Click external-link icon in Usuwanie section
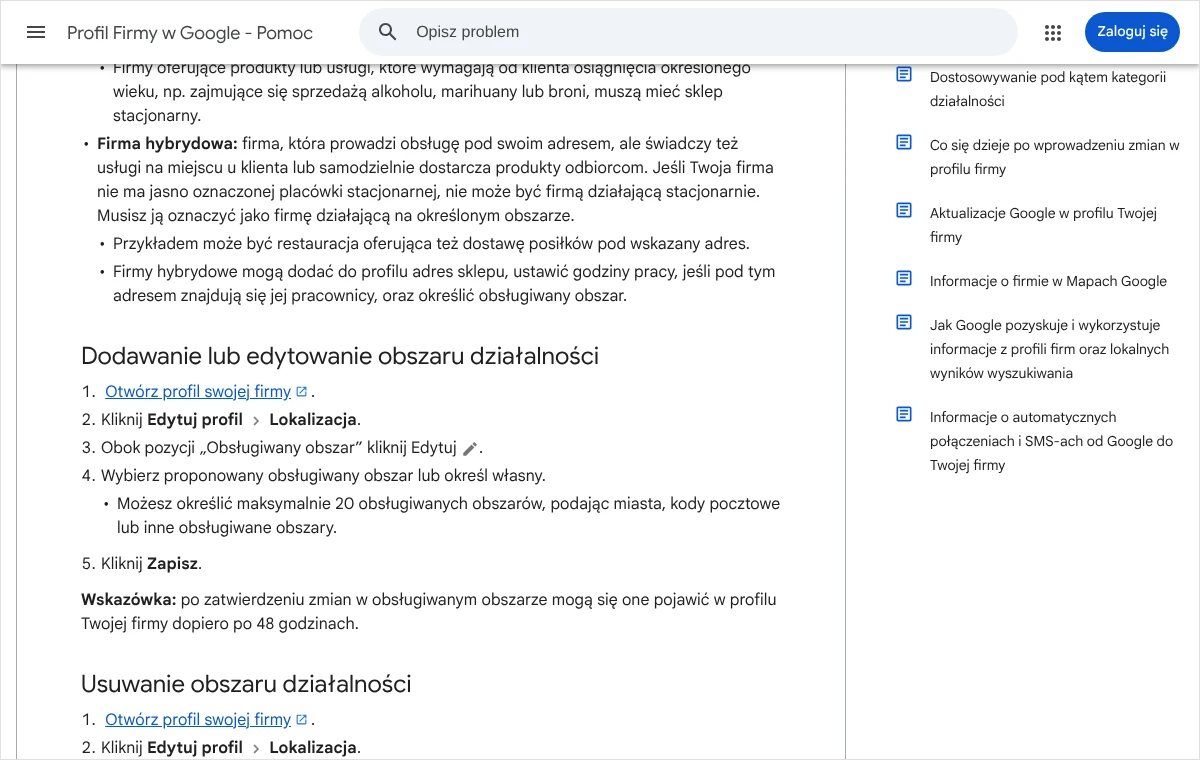The image size is (1200, 760). coord(302,720)
